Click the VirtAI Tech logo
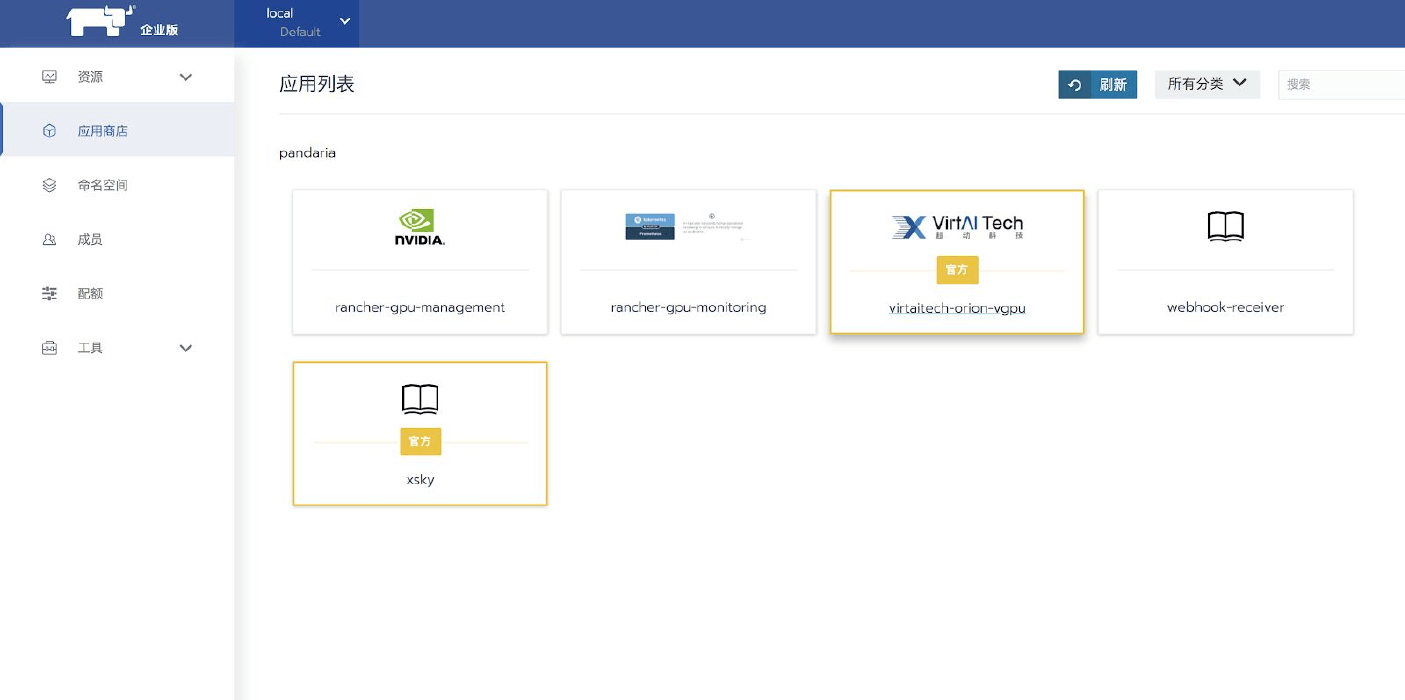 click(957, 227)
